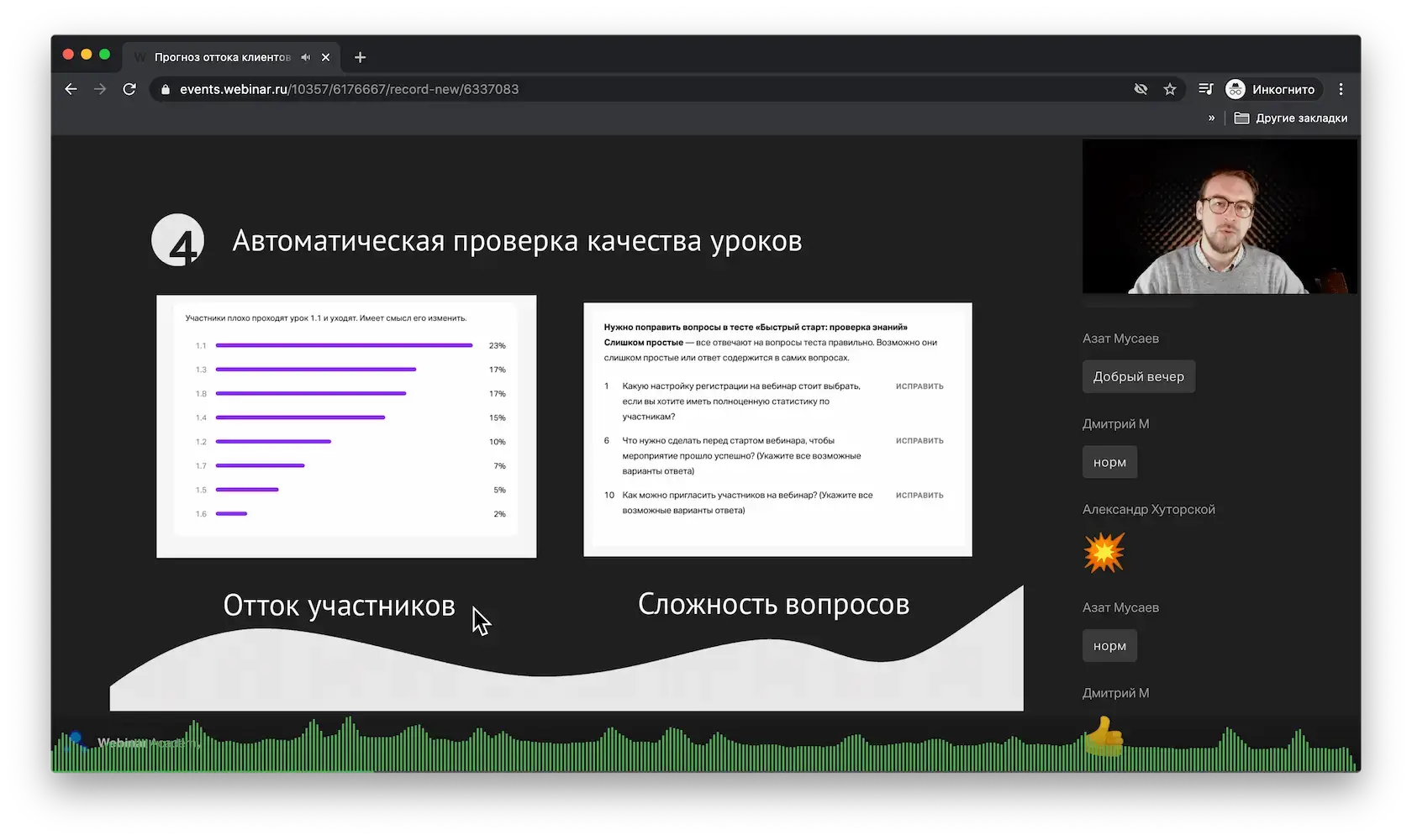Seek in the green audio waveform timeline
Image resolution: width=1412 pixels, height=840 pixels.
704,750
